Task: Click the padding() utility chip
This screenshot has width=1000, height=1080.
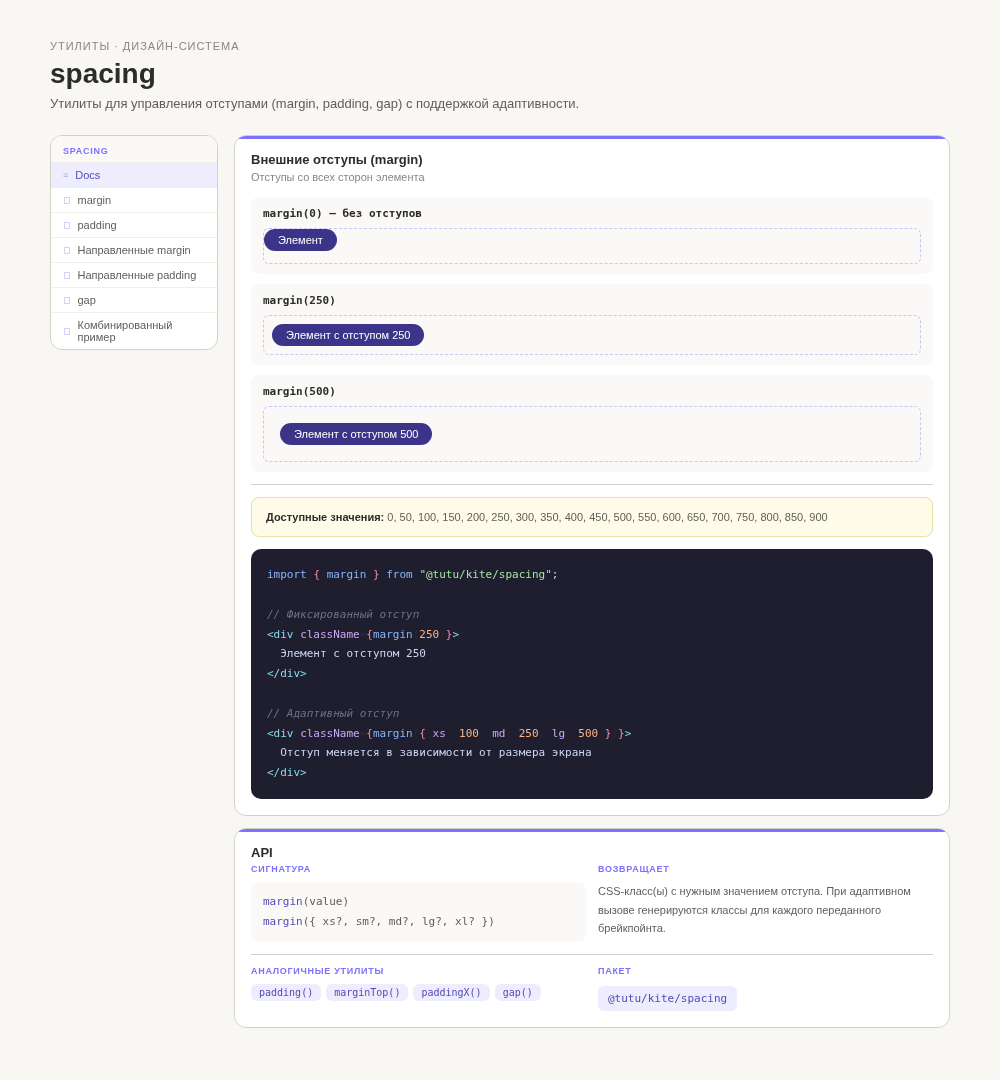Action: tap(286, 993)
